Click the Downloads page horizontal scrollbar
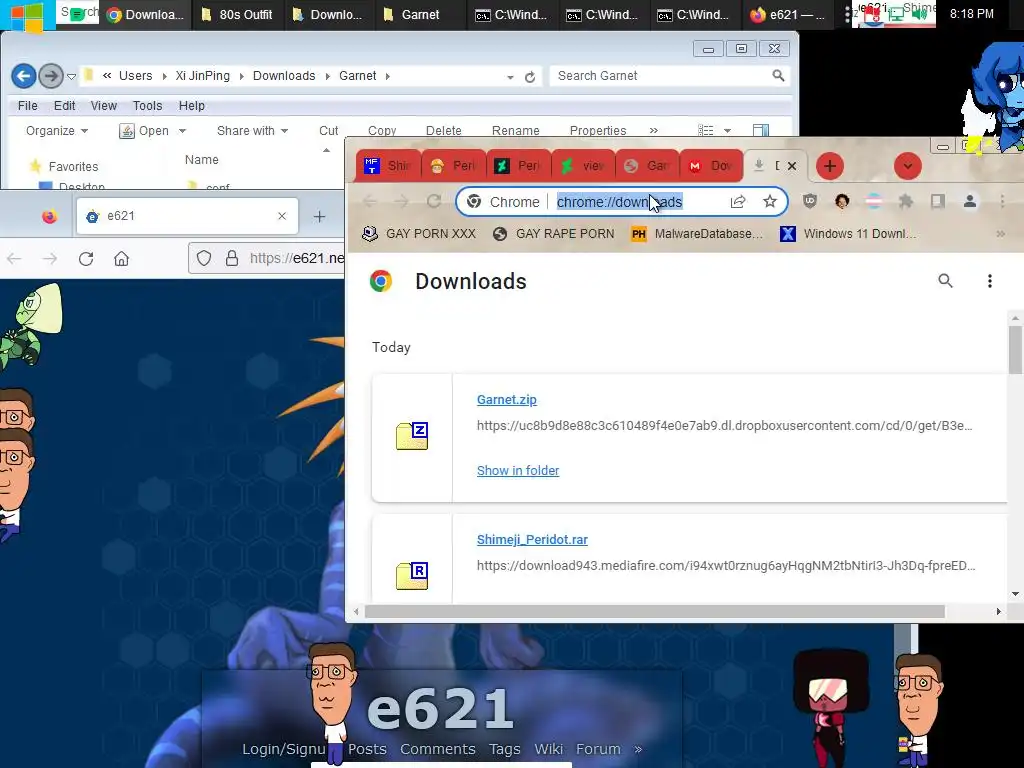Screen dimensions: 1024x768 (x=654, y=611)
